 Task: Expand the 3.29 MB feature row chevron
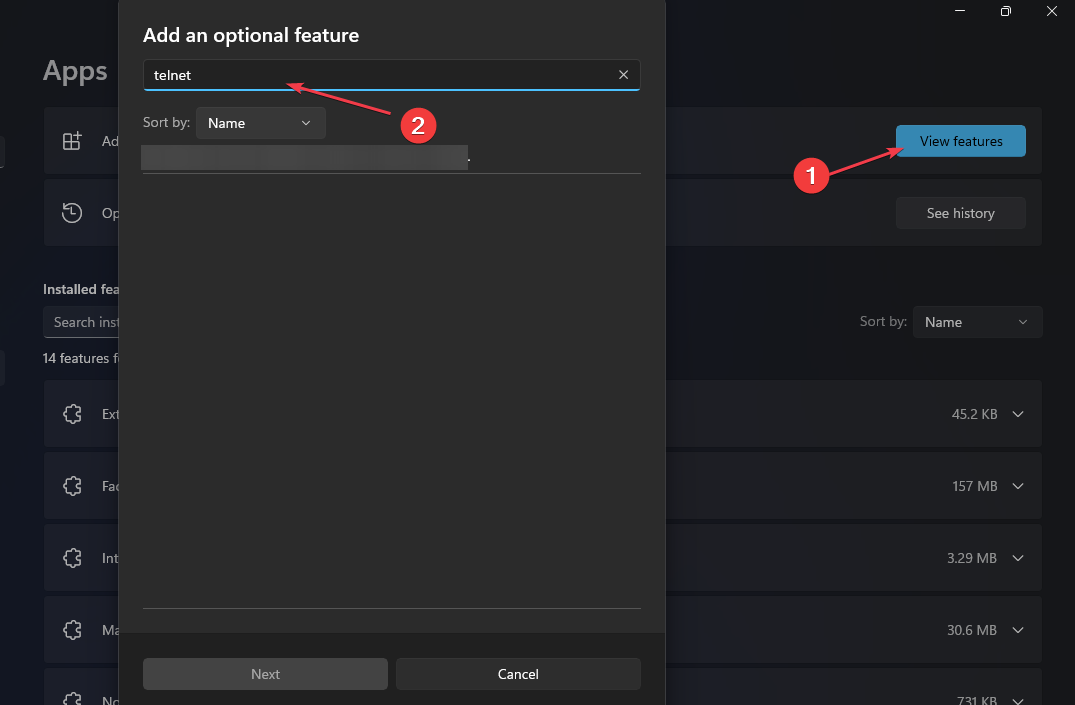pos(1018,558)
